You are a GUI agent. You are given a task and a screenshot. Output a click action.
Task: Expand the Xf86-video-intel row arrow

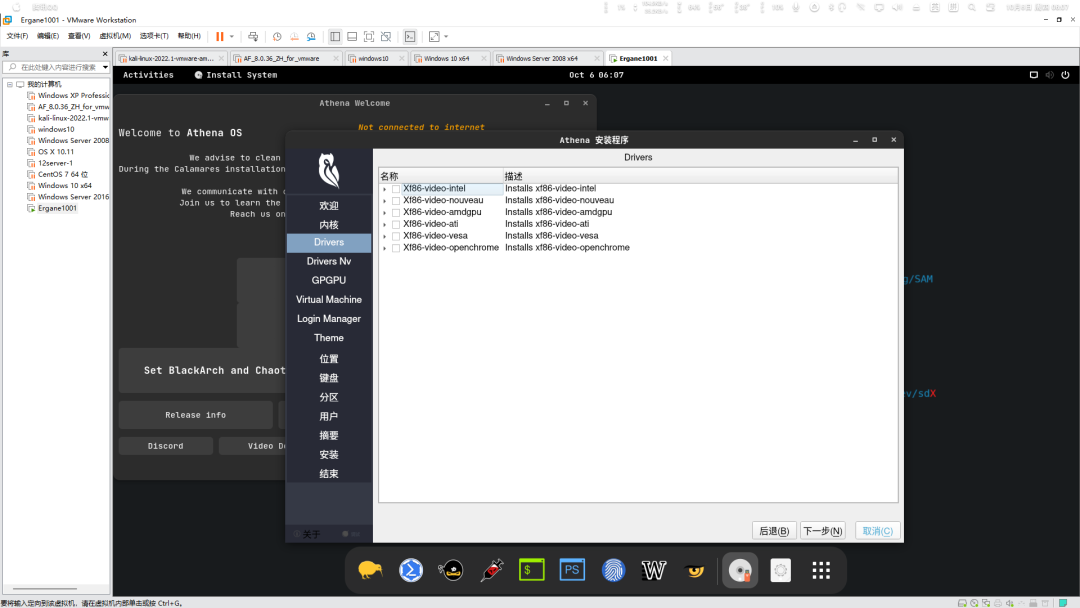tap(384, 189)
